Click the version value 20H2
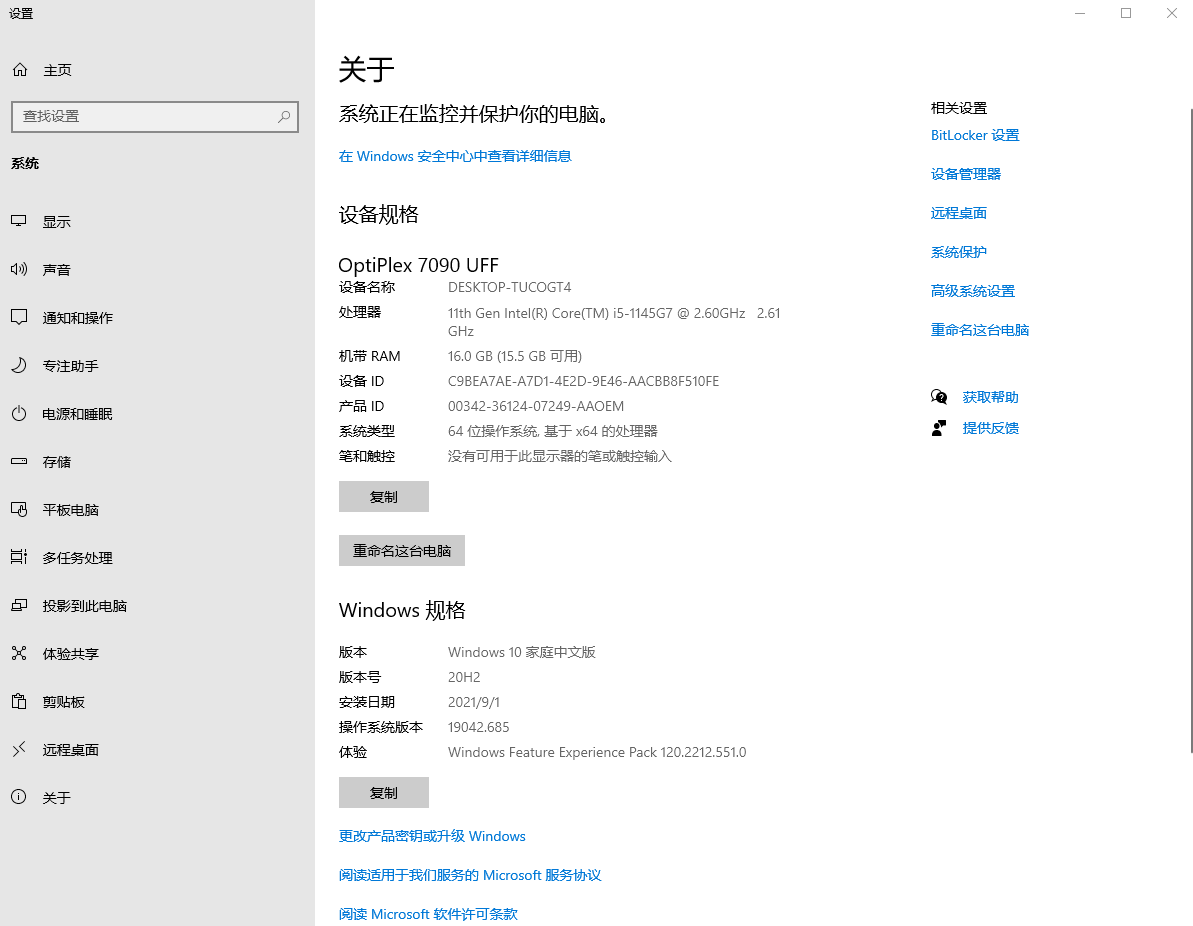 click(463, 676)
